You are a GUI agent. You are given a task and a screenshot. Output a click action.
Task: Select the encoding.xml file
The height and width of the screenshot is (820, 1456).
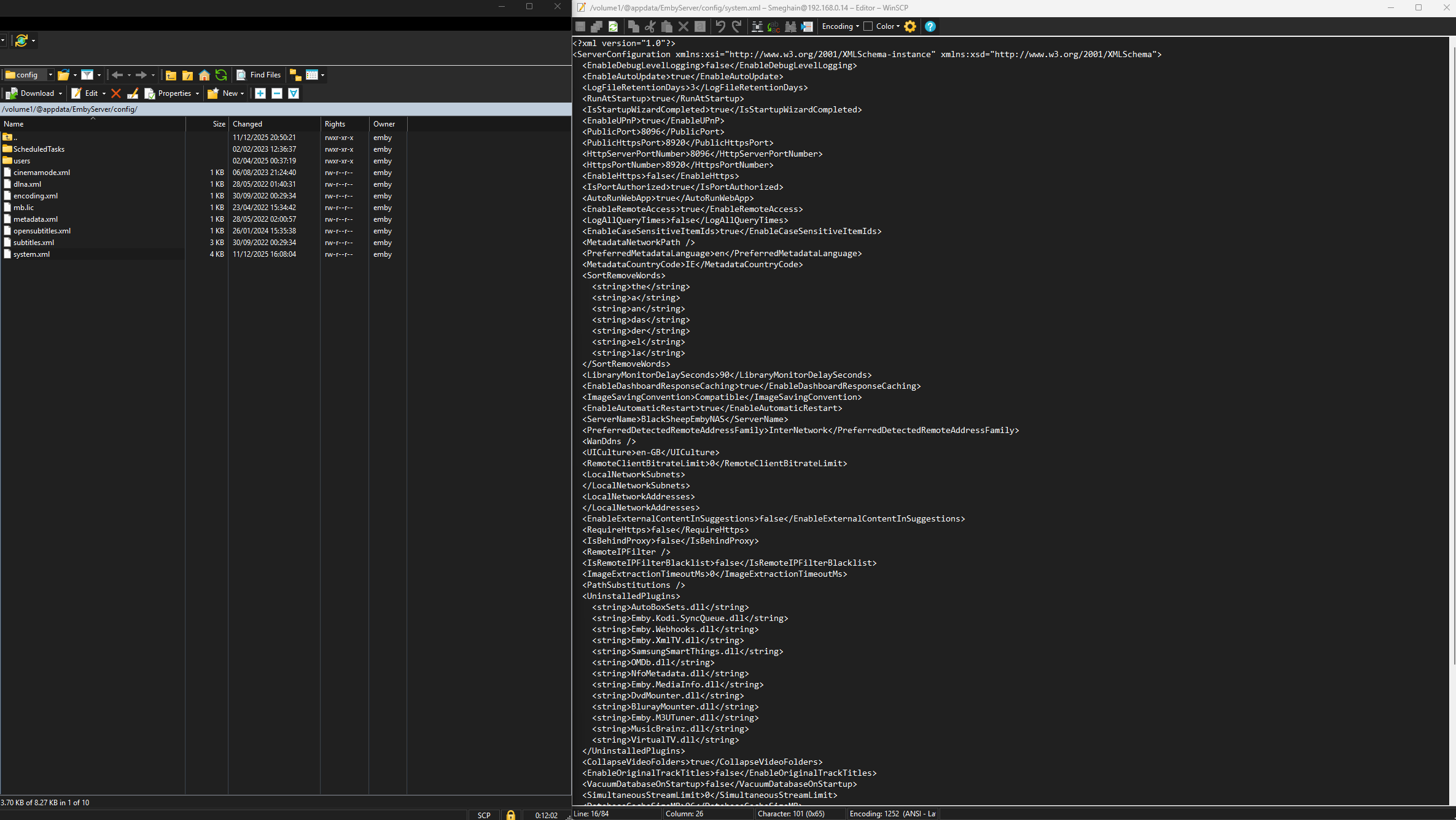pos(36,196)
